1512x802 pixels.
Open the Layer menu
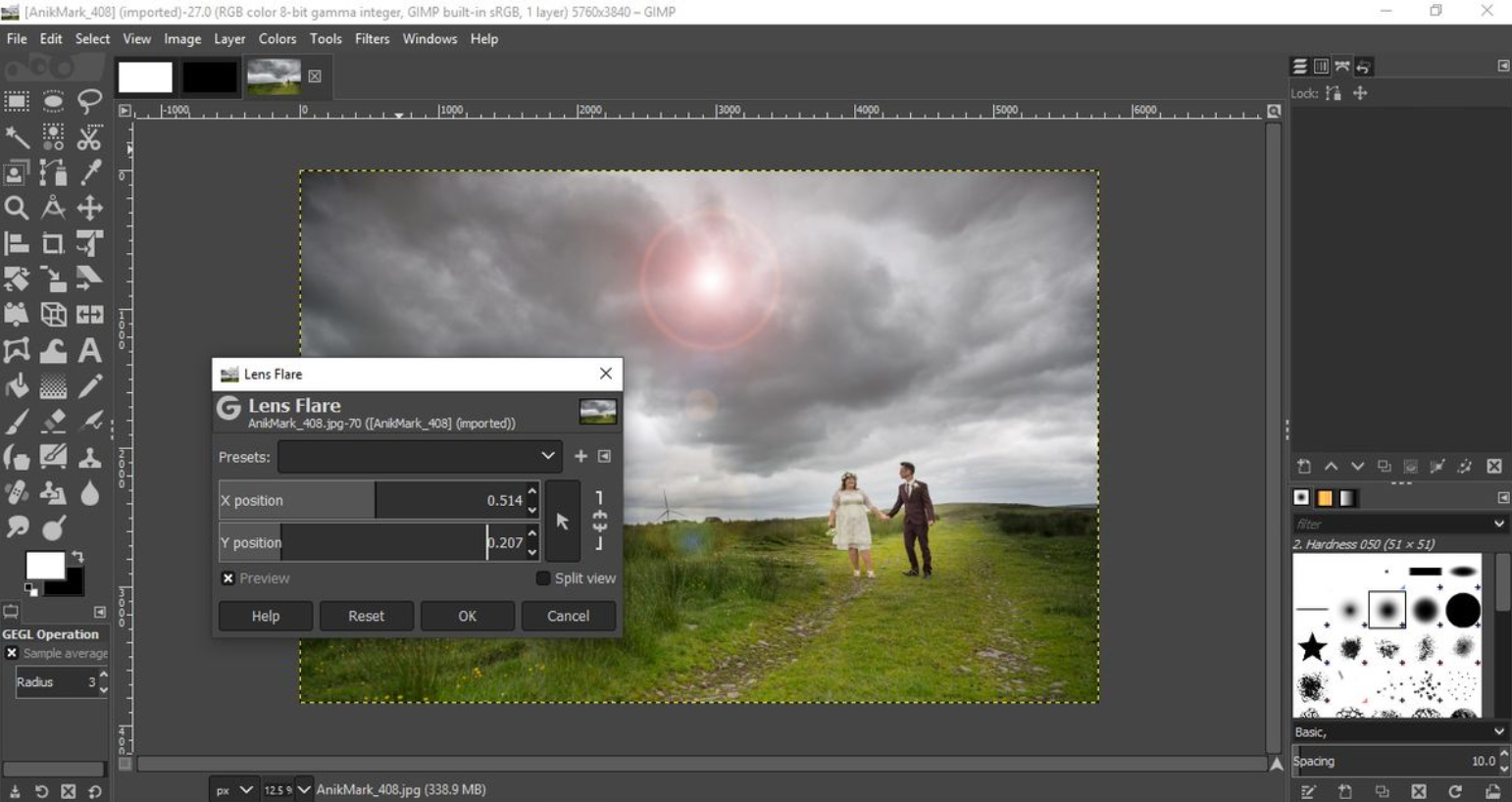click(229, 39)
